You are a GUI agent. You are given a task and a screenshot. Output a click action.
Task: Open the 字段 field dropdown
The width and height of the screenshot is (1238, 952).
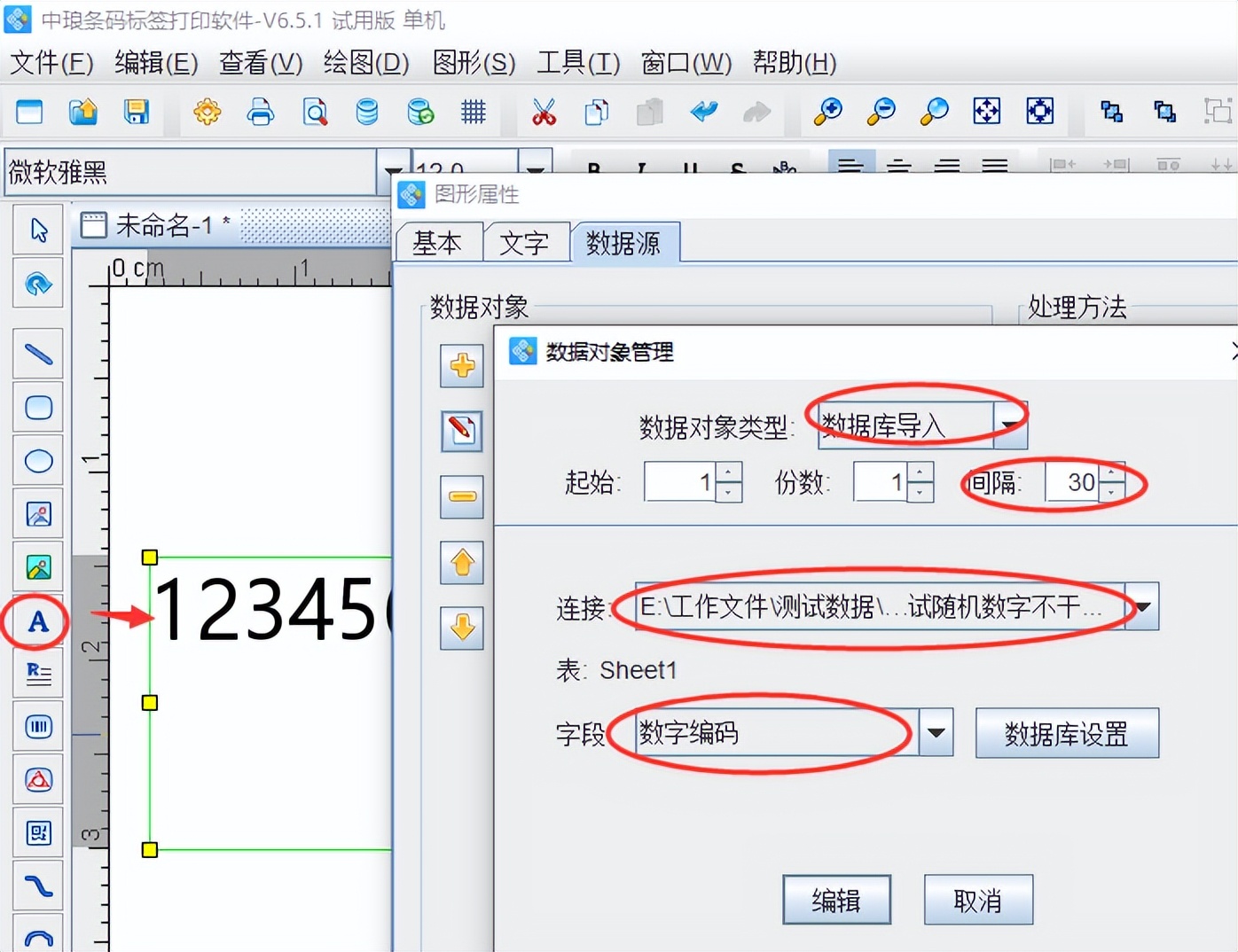coord(936,732)
